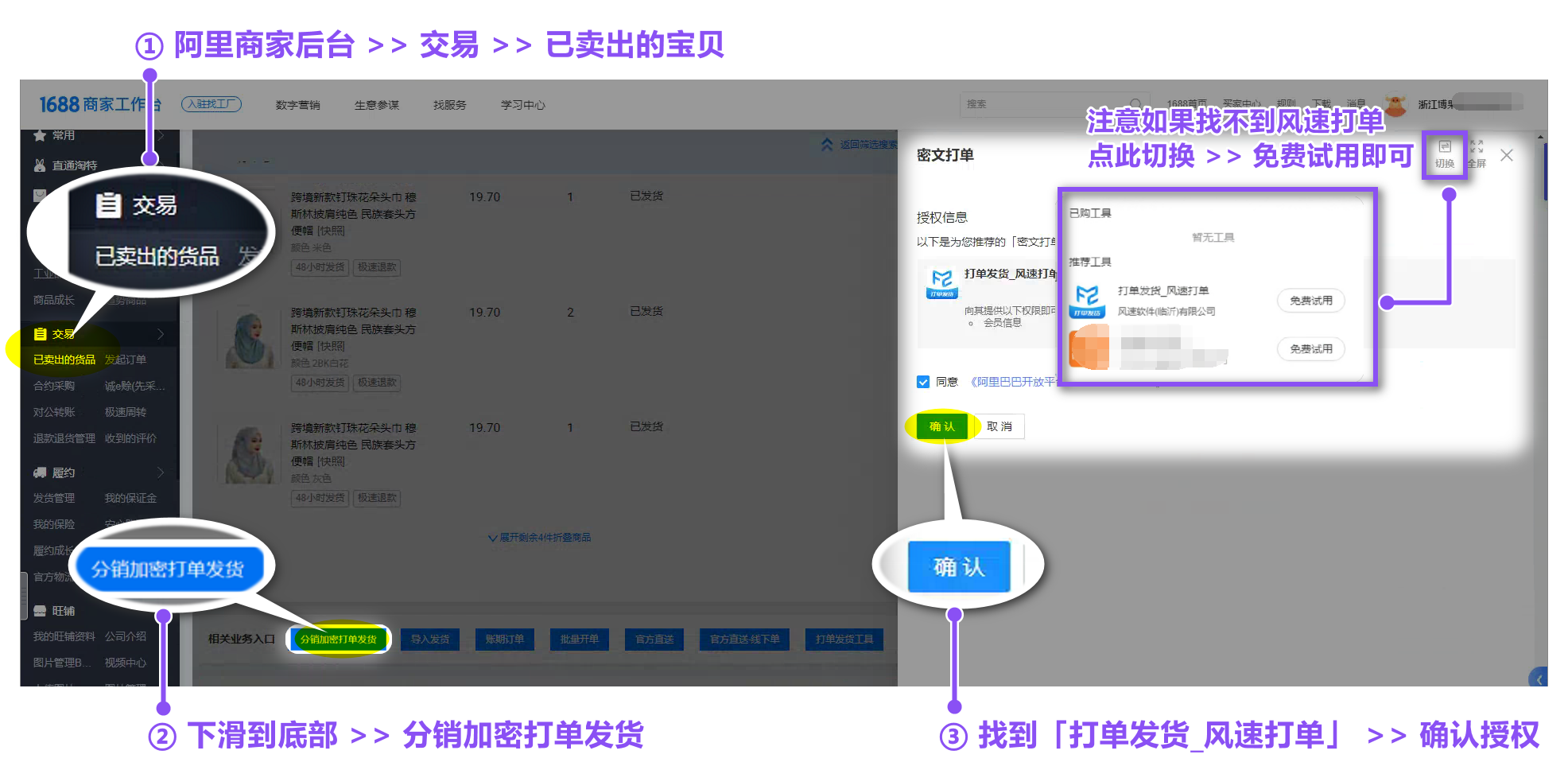Expand the 常用 section chevron
The height and width of the screenshot is (766, 1568).
click(x=161, y=136)
